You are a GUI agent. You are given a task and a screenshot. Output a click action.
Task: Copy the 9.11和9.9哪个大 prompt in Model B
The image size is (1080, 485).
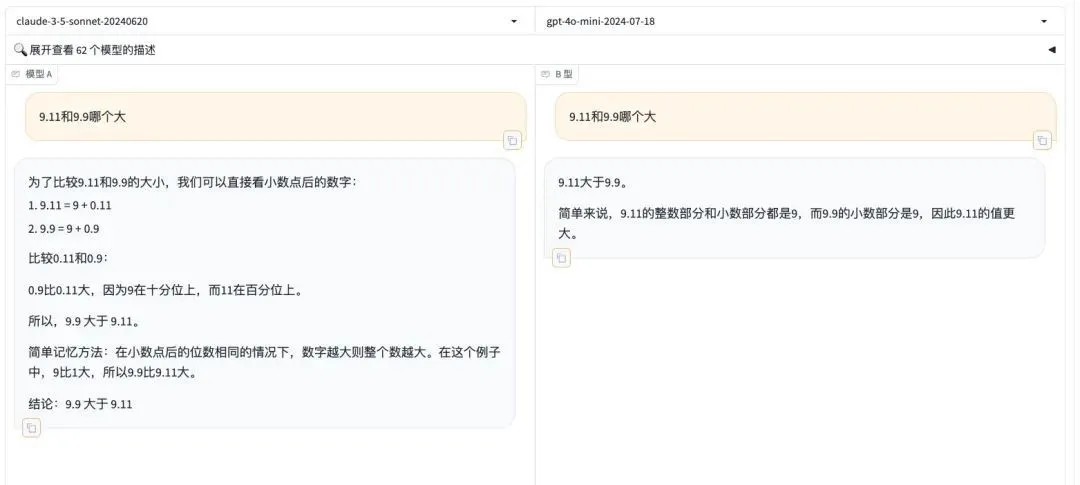(x=1042, y=141)
